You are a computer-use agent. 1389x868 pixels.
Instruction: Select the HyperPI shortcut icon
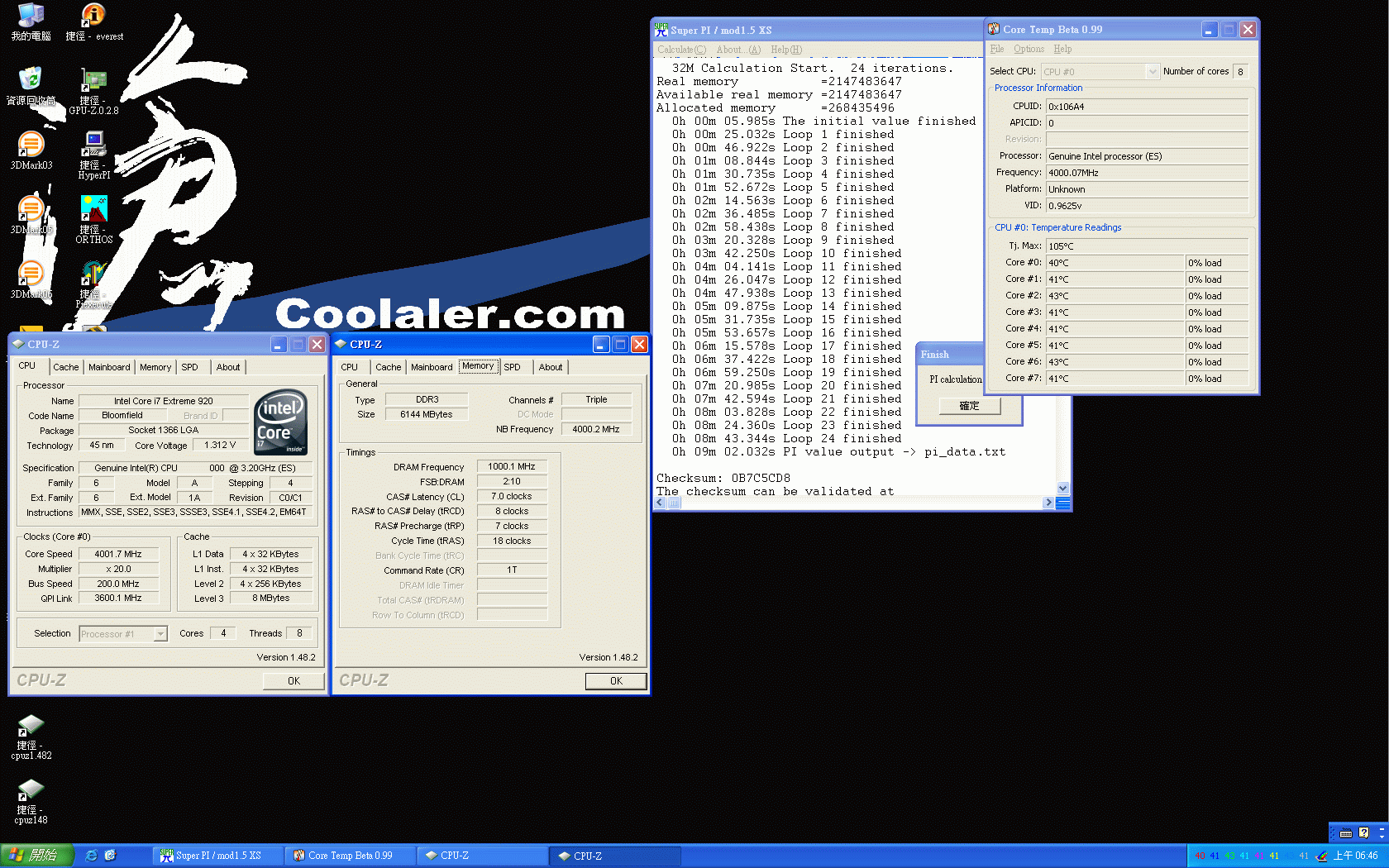[x=93, y=155]
